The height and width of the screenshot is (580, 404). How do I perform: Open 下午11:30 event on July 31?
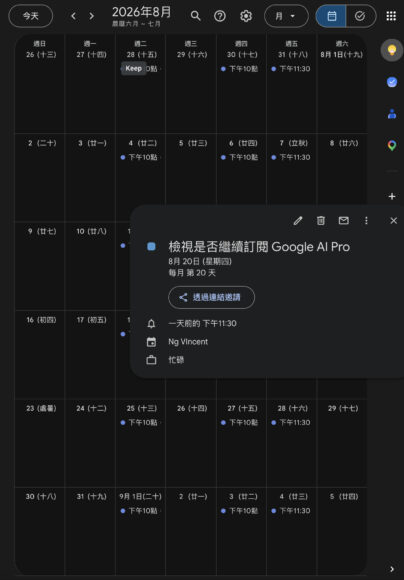click(x=291, y=69)
